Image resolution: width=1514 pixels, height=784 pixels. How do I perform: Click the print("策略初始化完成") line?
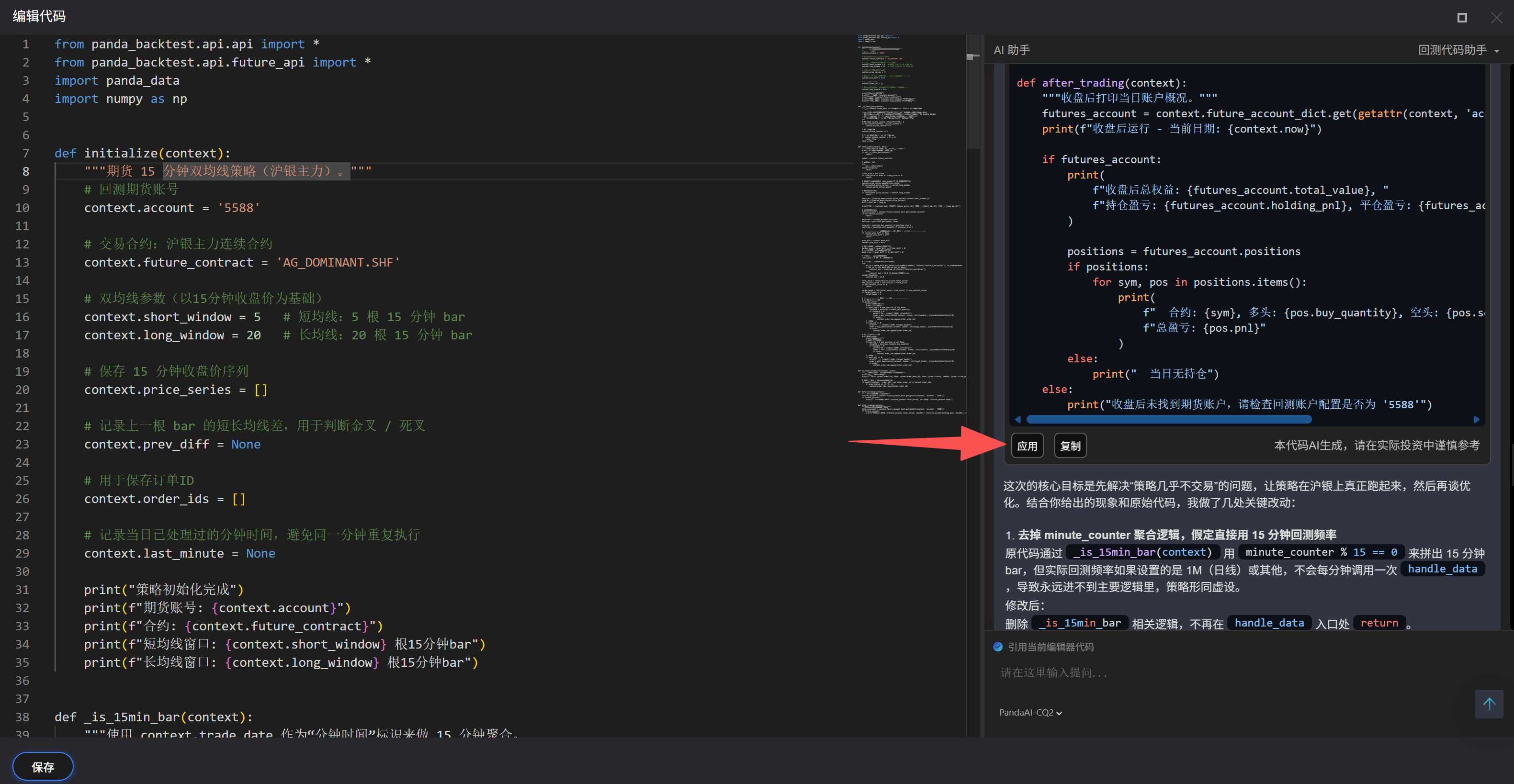click(163, 590)
